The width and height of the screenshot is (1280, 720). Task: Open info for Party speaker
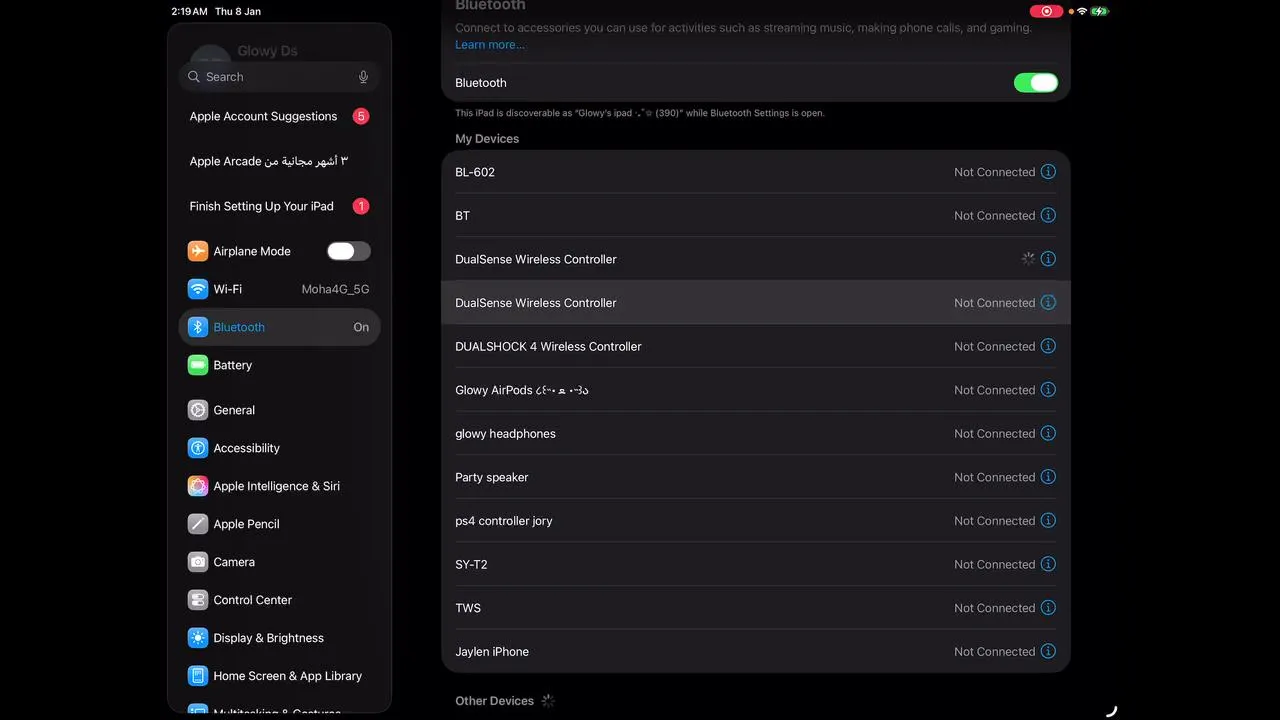pyautogui.click(x=1048, y=477)
